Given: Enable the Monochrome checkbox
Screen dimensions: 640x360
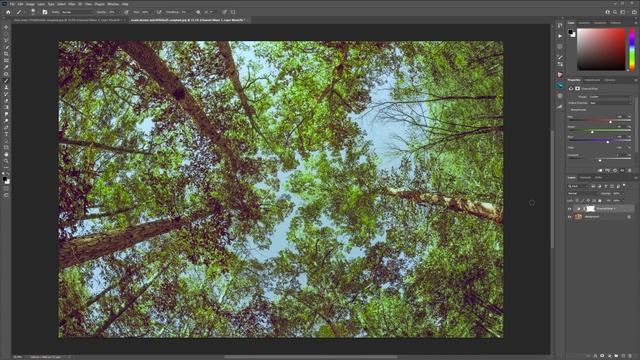Looking at the screenshot, I should click(570, 110).
